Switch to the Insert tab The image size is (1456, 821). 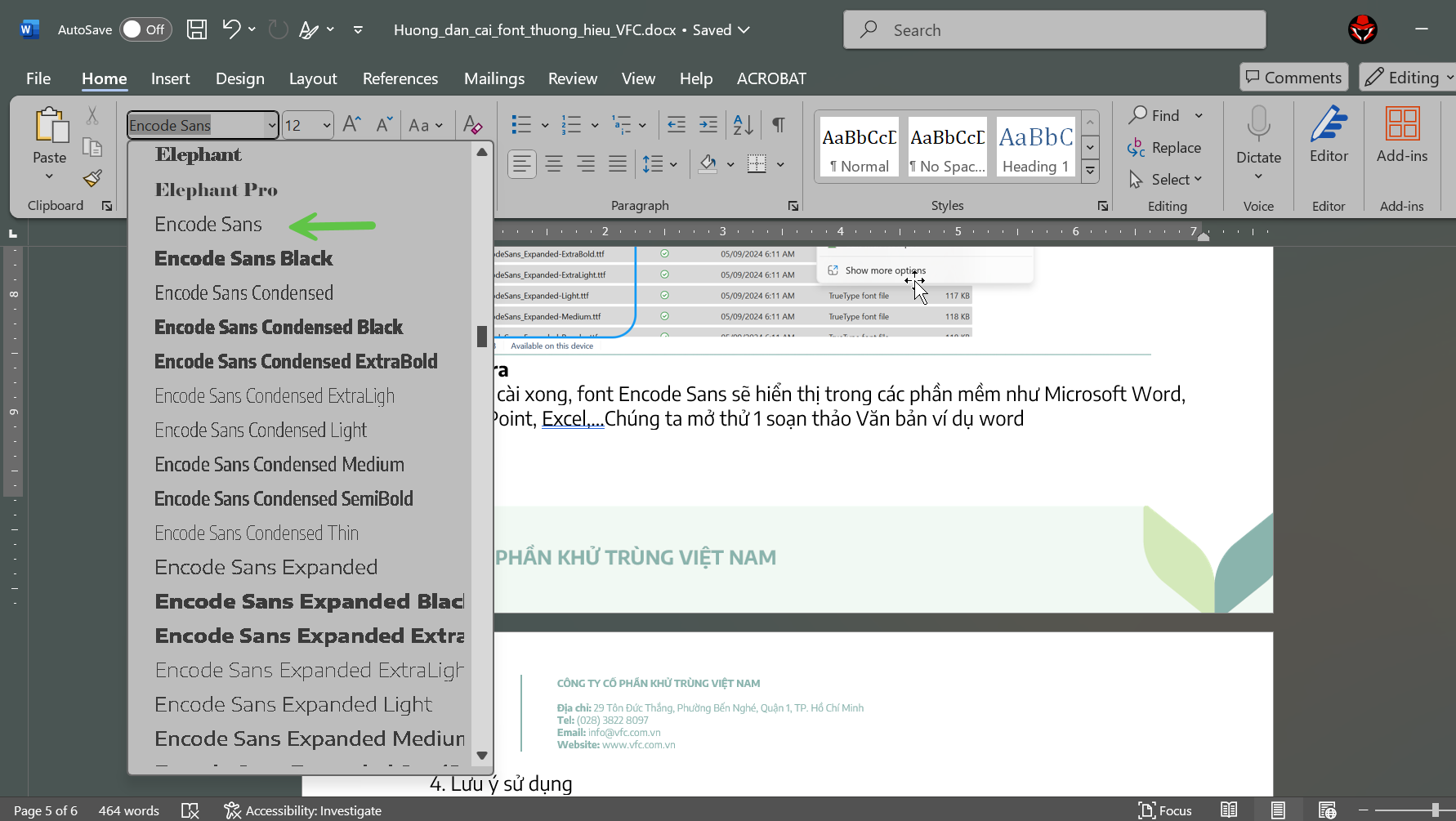pyautogui.click(x=170, y=78)
